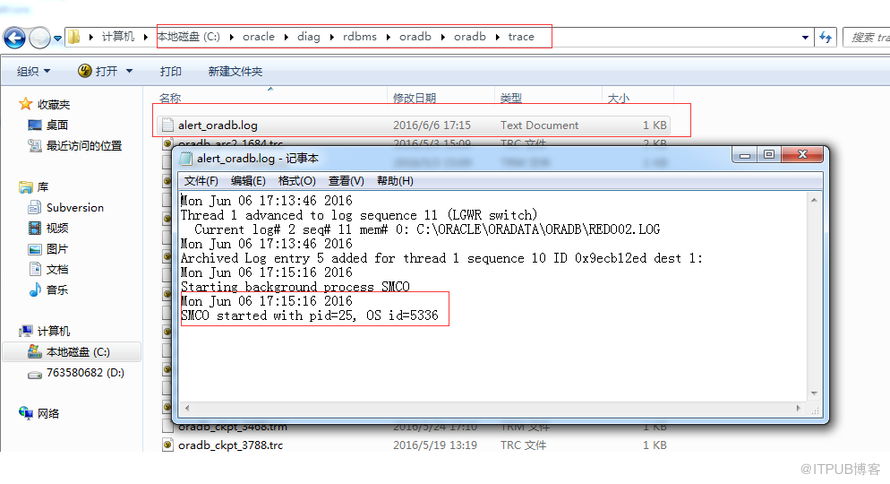Open Notepad 文件(F) menu
Image resolution: width=890 pixels, height=484 pixels.
click(x=201, y=181)
